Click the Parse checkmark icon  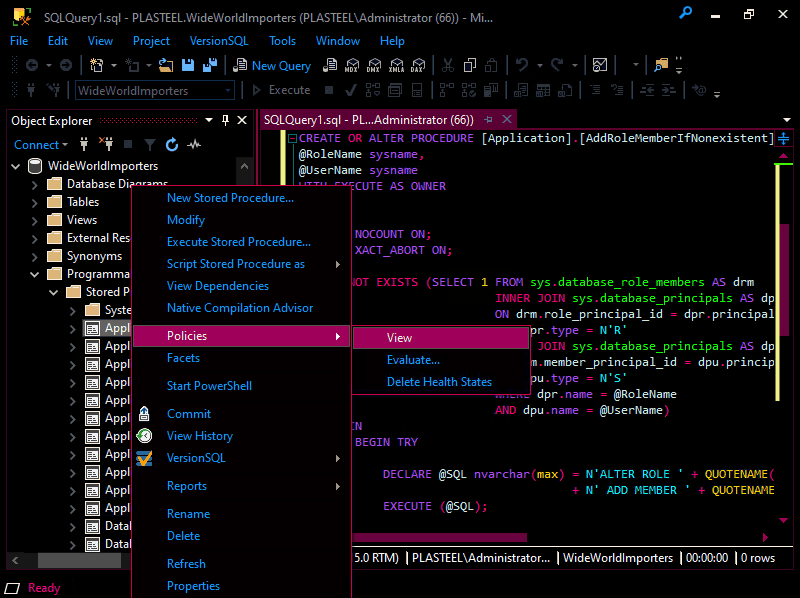click(x=351, y=90)
